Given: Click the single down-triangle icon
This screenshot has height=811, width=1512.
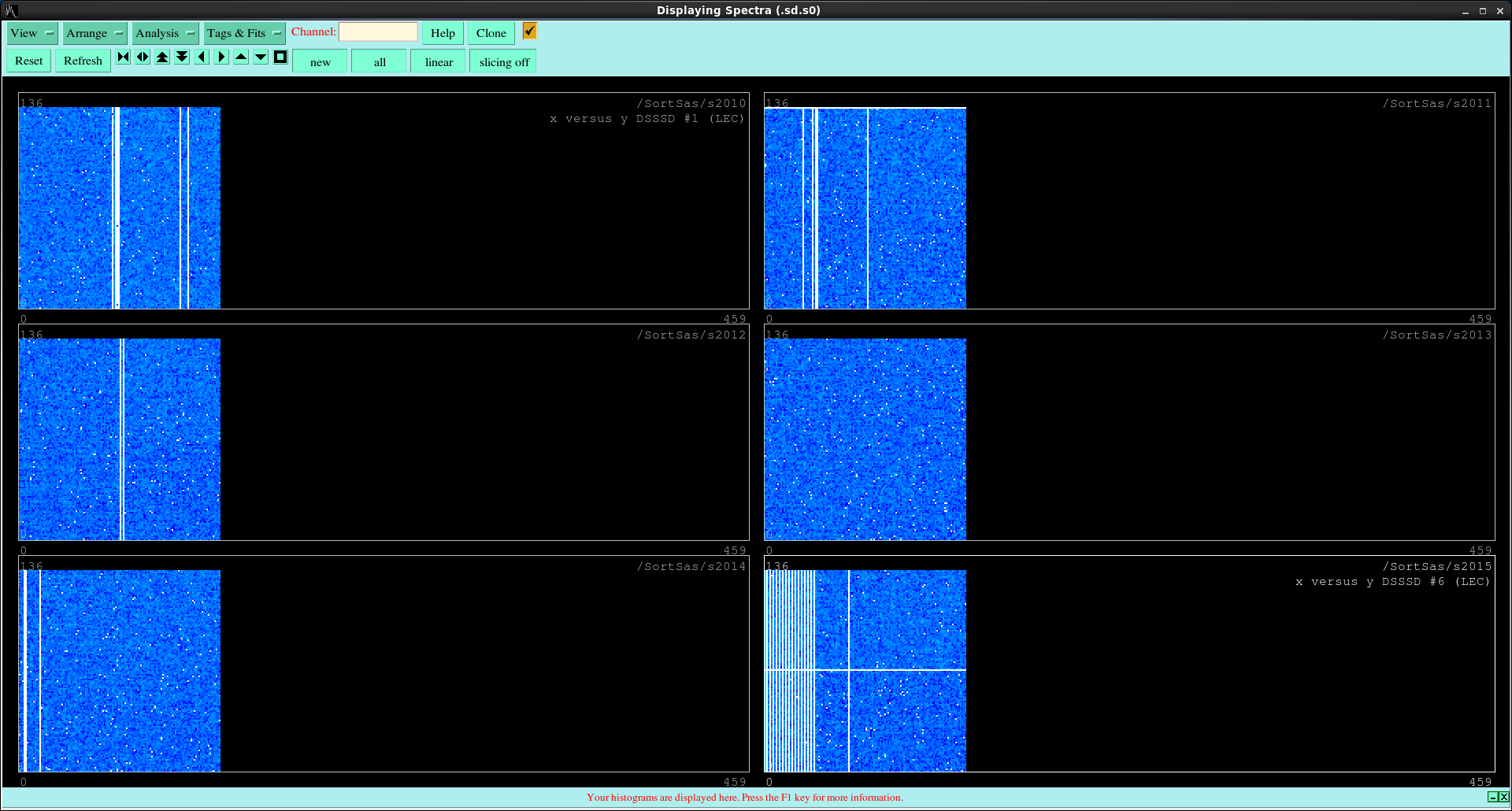Looking at the screenshot, I should 261,57.
